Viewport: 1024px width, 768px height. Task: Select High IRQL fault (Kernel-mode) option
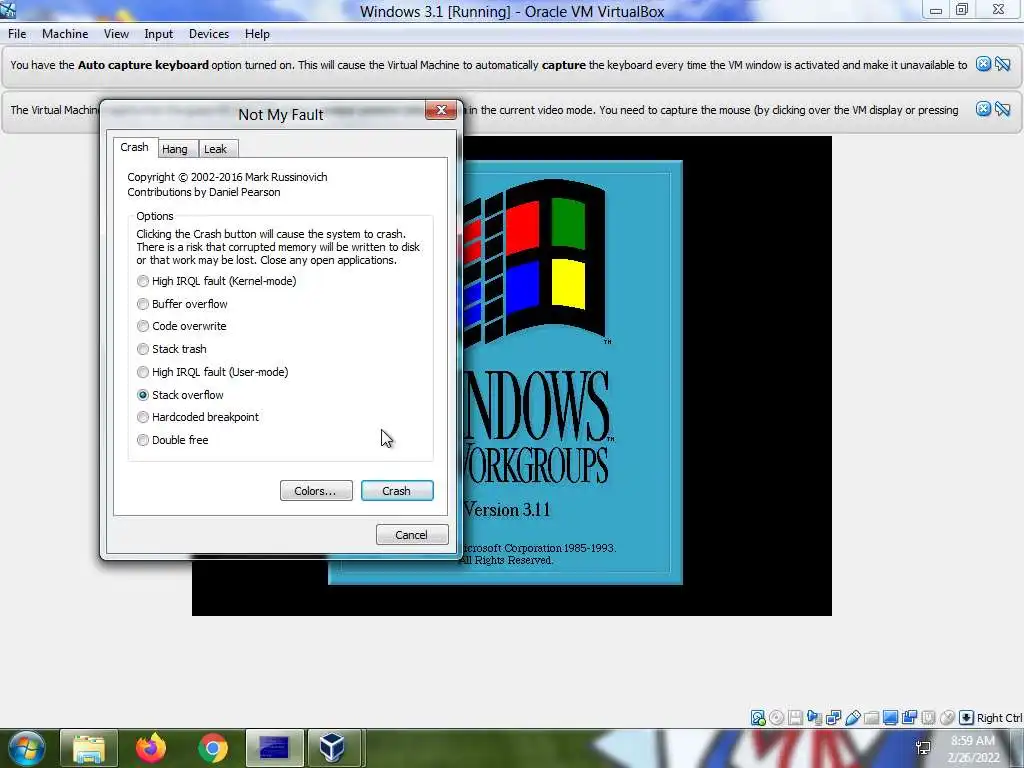[217, 281]
